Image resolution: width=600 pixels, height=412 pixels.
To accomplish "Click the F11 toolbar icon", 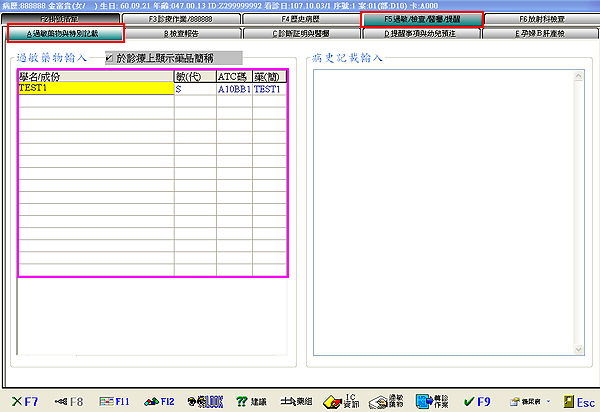I will [x=114, y=401].
